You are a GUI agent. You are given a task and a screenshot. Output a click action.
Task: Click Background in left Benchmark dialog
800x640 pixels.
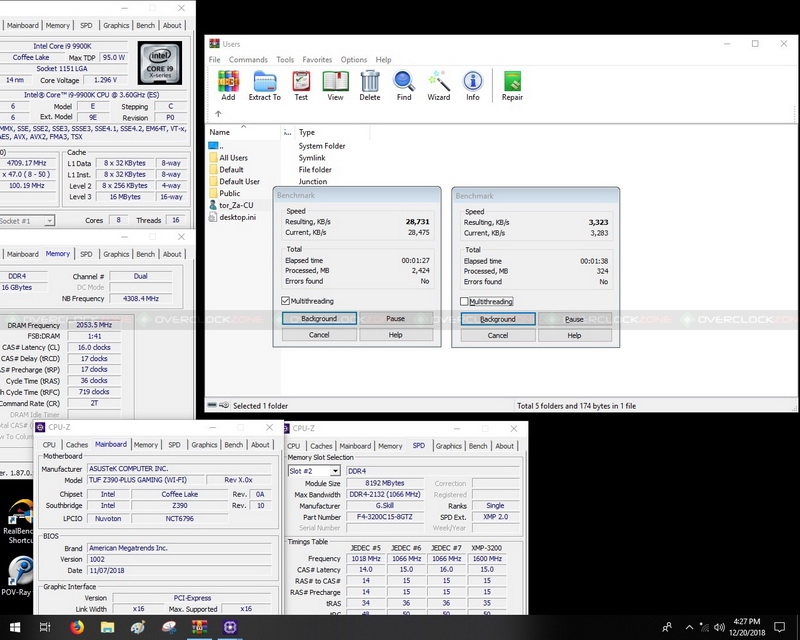319,318
